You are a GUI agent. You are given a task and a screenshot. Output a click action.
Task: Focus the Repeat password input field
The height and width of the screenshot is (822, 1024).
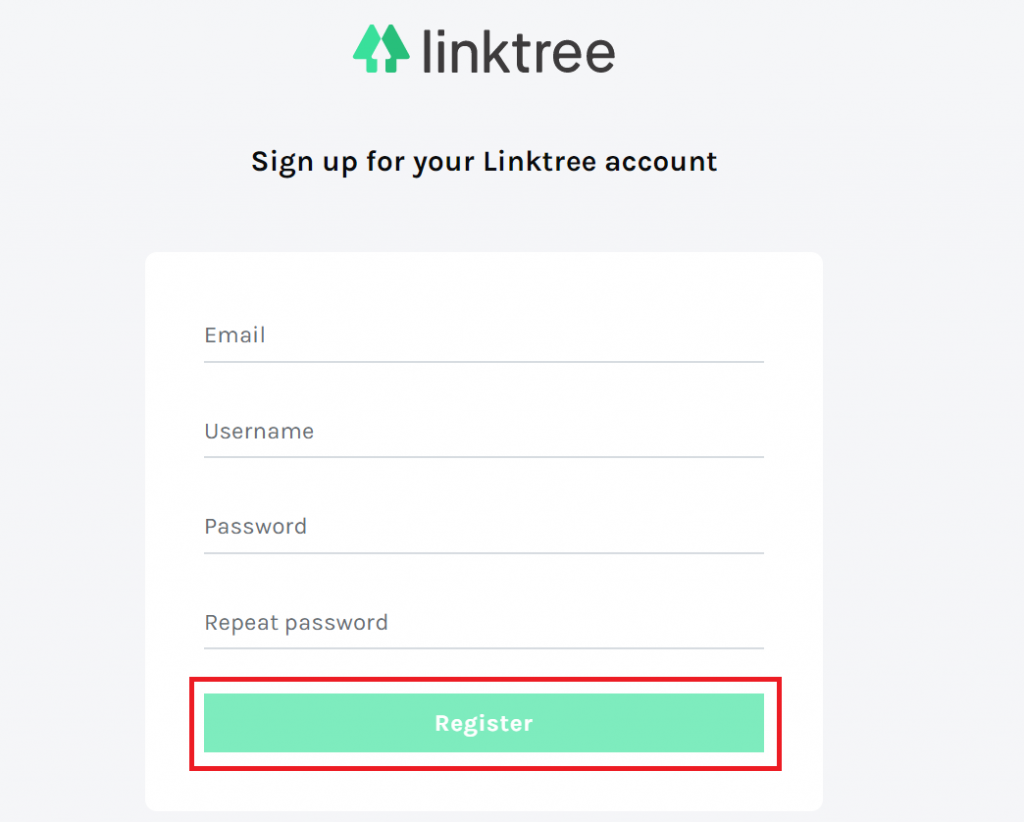484,623
